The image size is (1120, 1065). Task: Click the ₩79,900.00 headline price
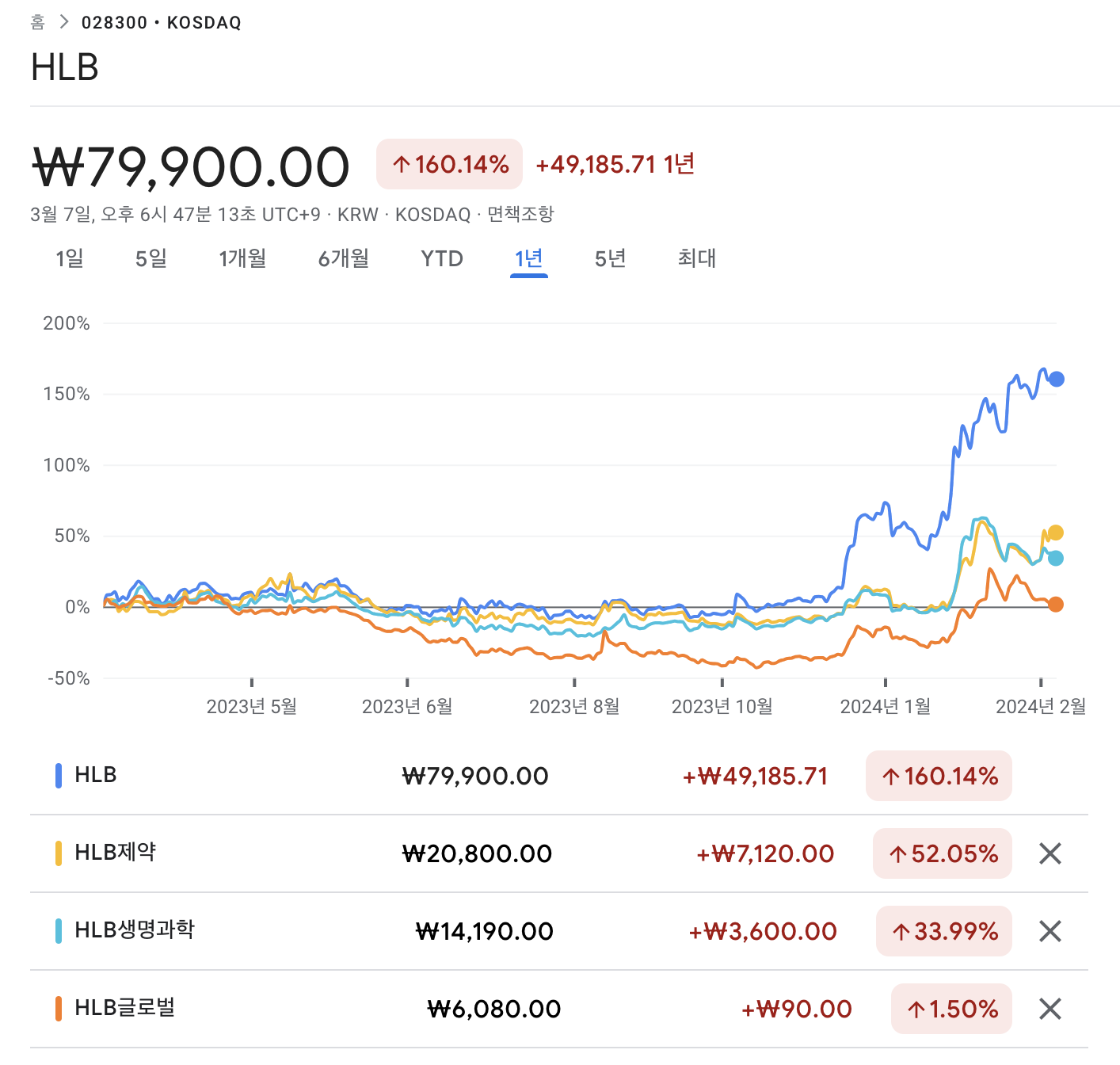coord(190,167)
